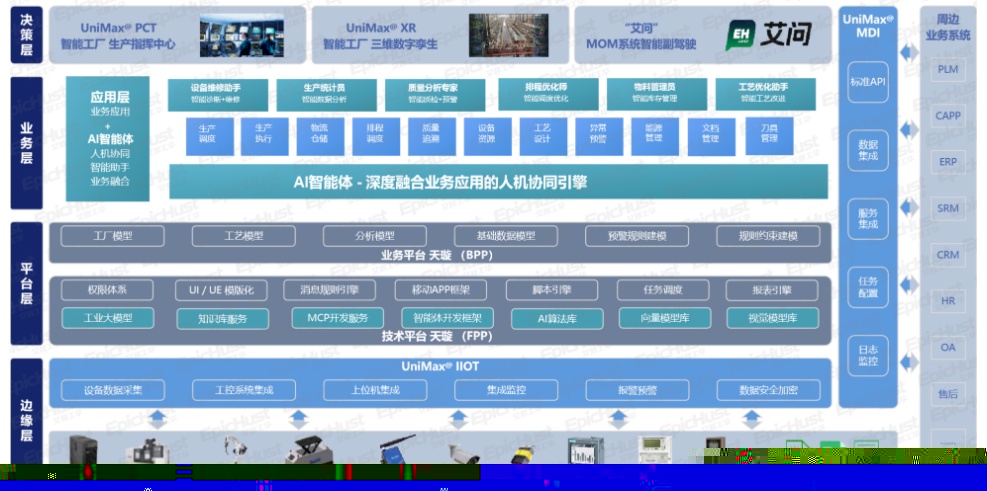Click the 标准API box under MDI

point(867,82)
